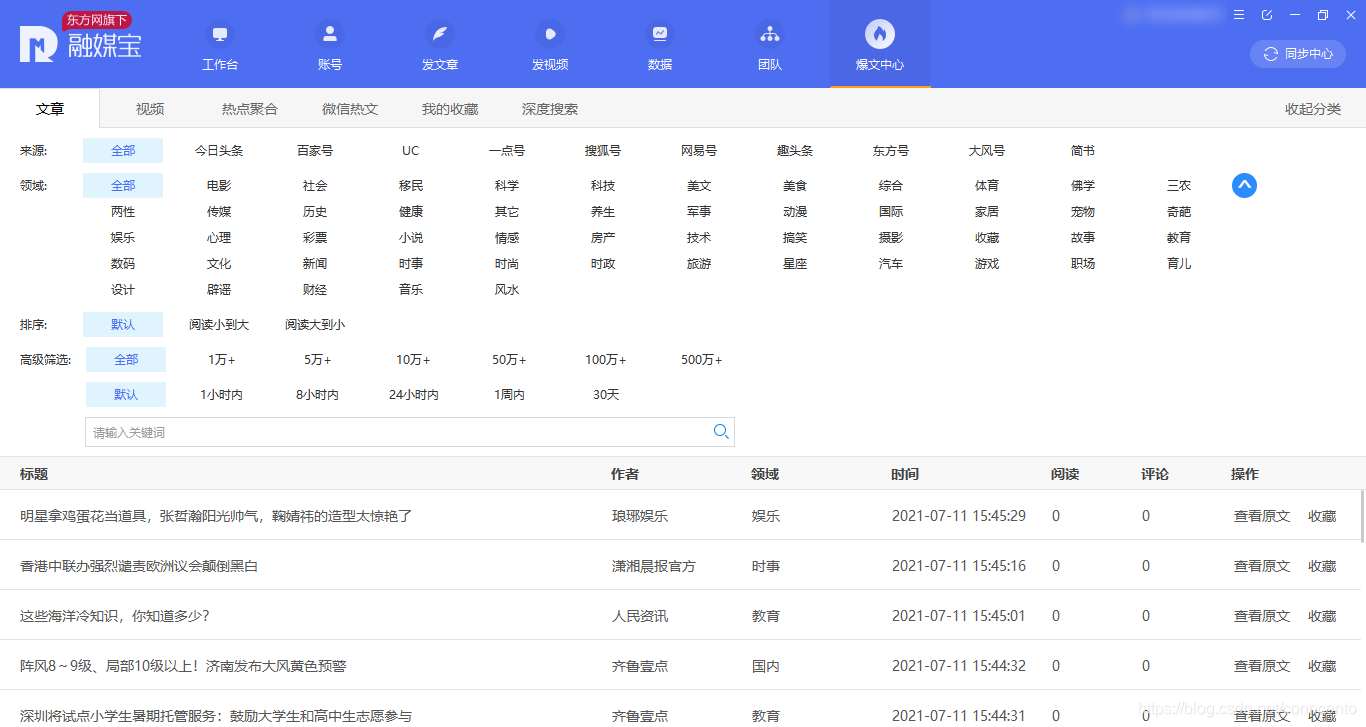1366x727 pixels.
Task: Click 查看原文 for 潇湘晨报官方 article
Action: click(1262, 566)
